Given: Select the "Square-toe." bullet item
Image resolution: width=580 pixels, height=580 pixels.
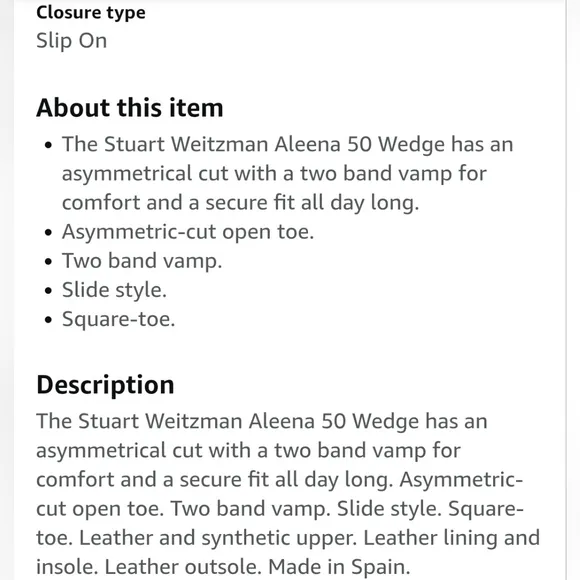Looking at the screenshot, I should click(x=118, y=319).
